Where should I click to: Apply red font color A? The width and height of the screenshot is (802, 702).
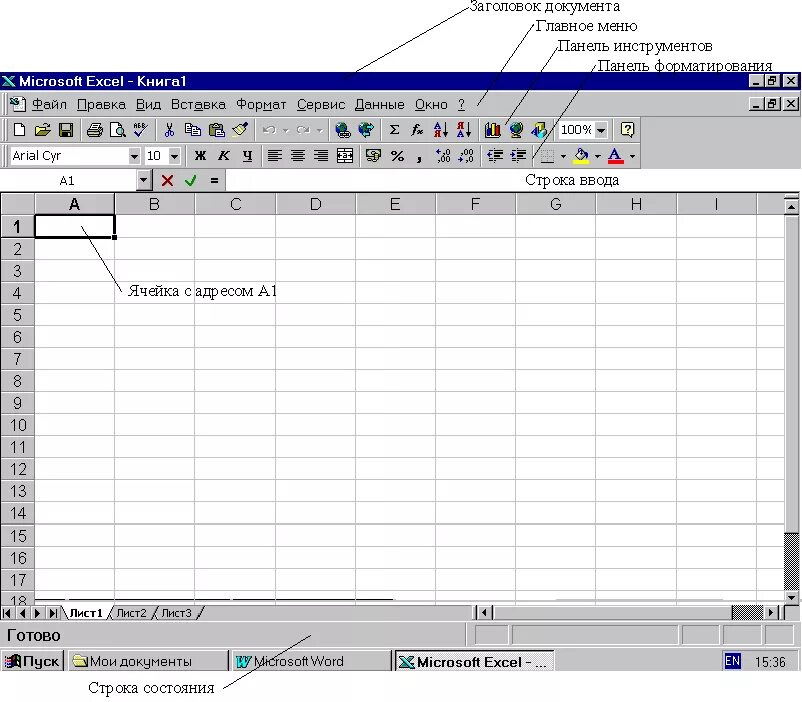coord(615,156)
